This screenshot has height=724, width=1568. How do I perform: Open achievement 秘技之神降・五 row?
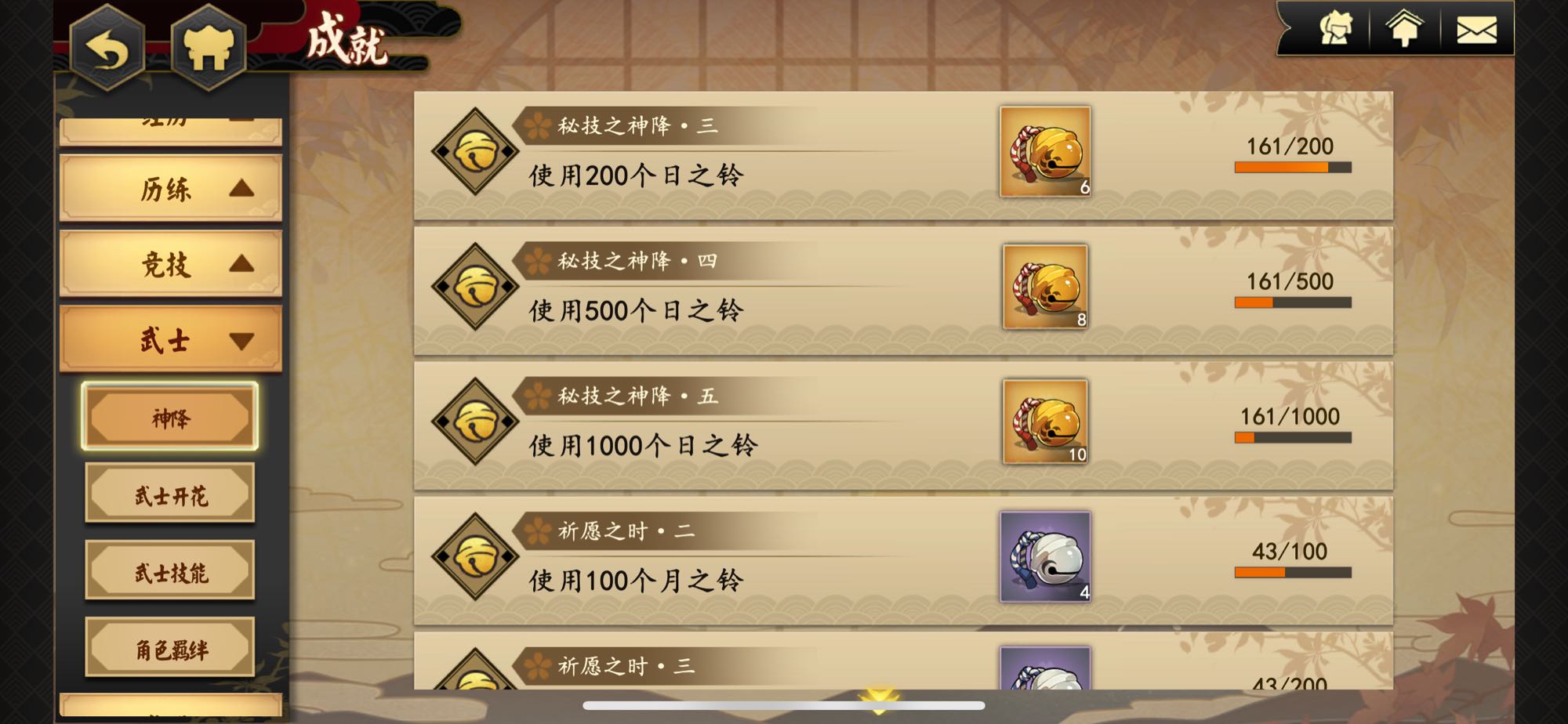pyautogui.click(x=903, y=426)
